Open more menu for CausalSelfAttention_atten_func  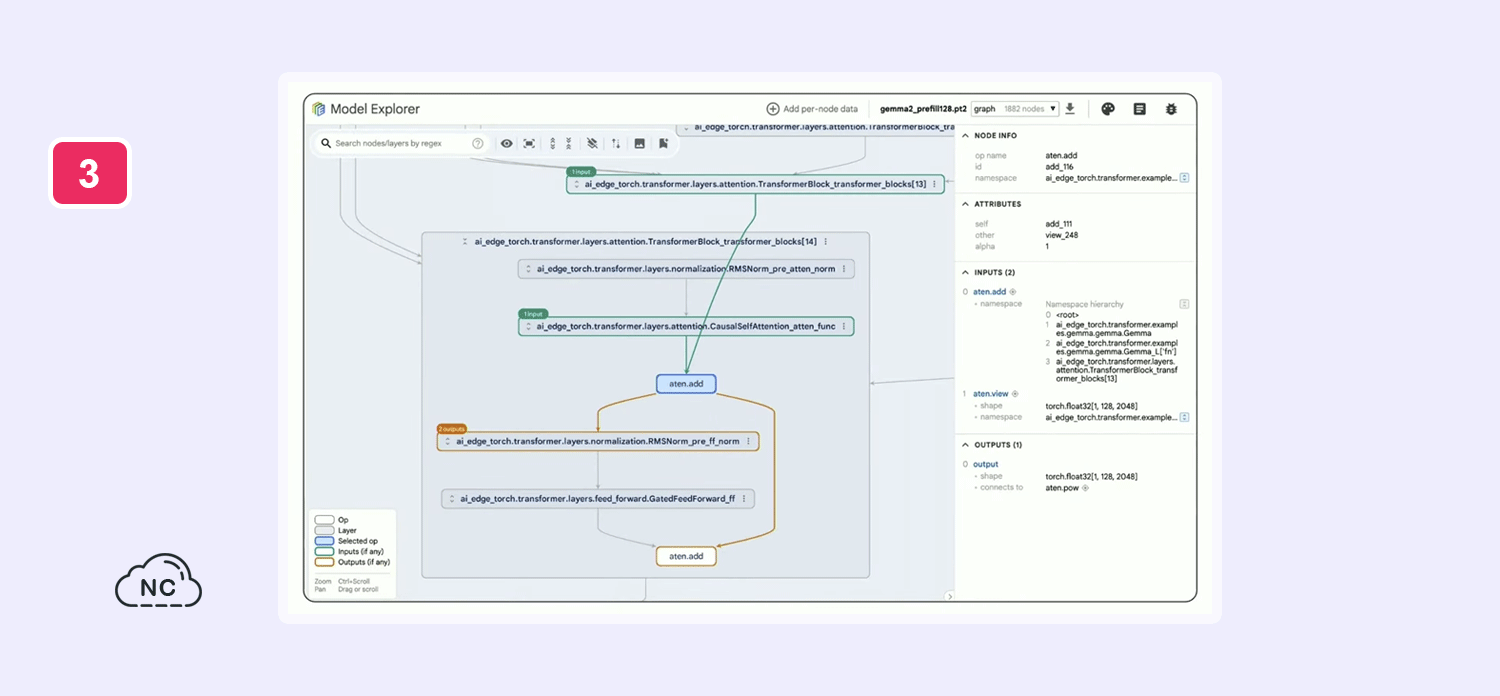click(x=844, y=326)
